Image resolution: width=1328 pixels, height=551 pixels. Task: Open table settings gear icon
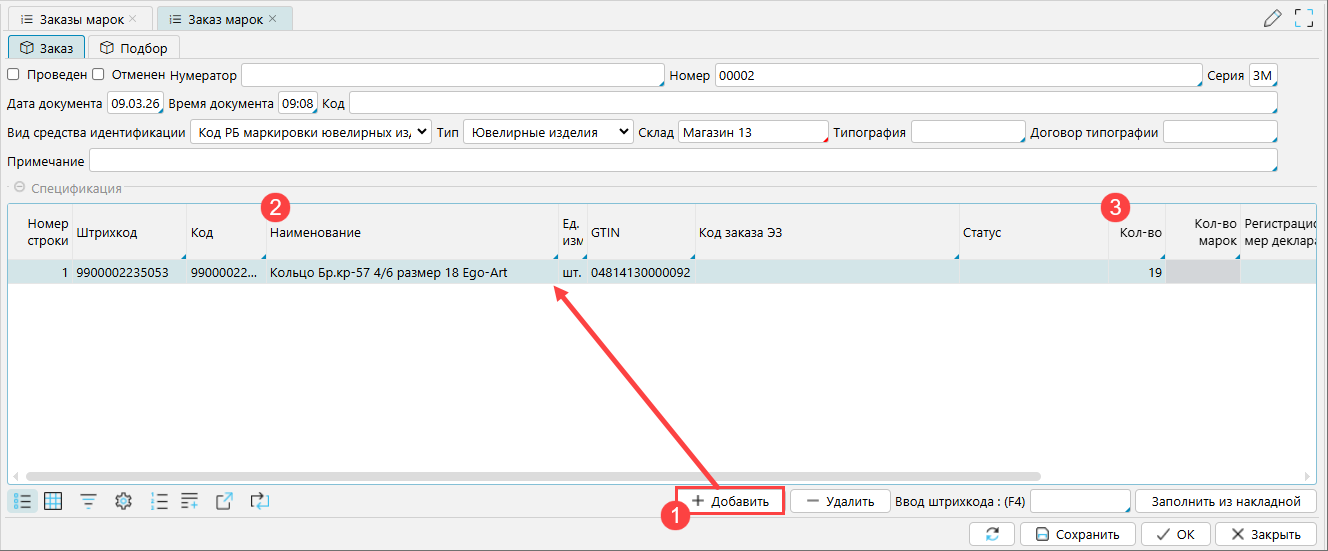(x=124, y=502)
